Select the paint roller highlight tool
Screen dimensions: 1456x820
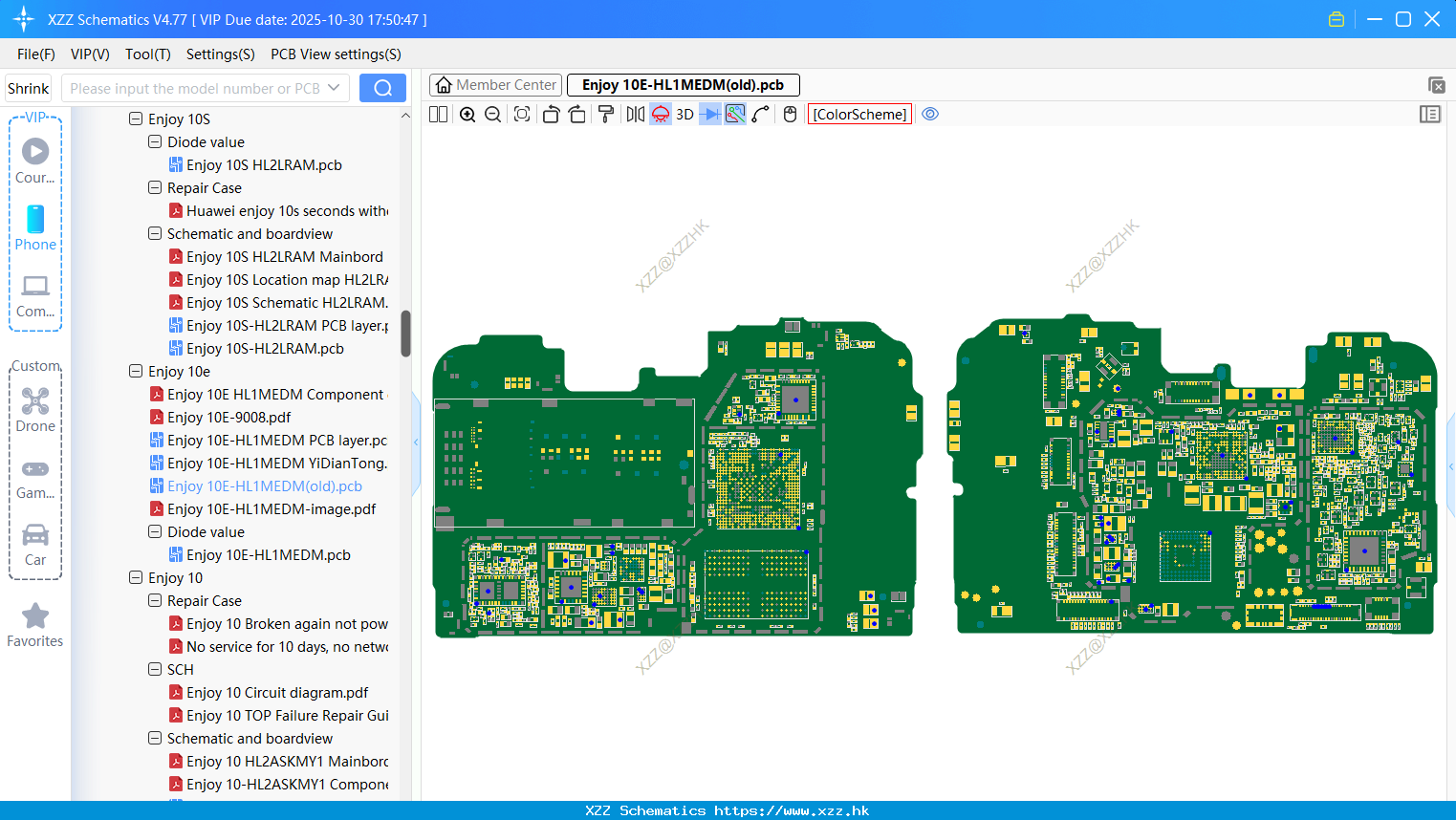(x=605, y=114)
